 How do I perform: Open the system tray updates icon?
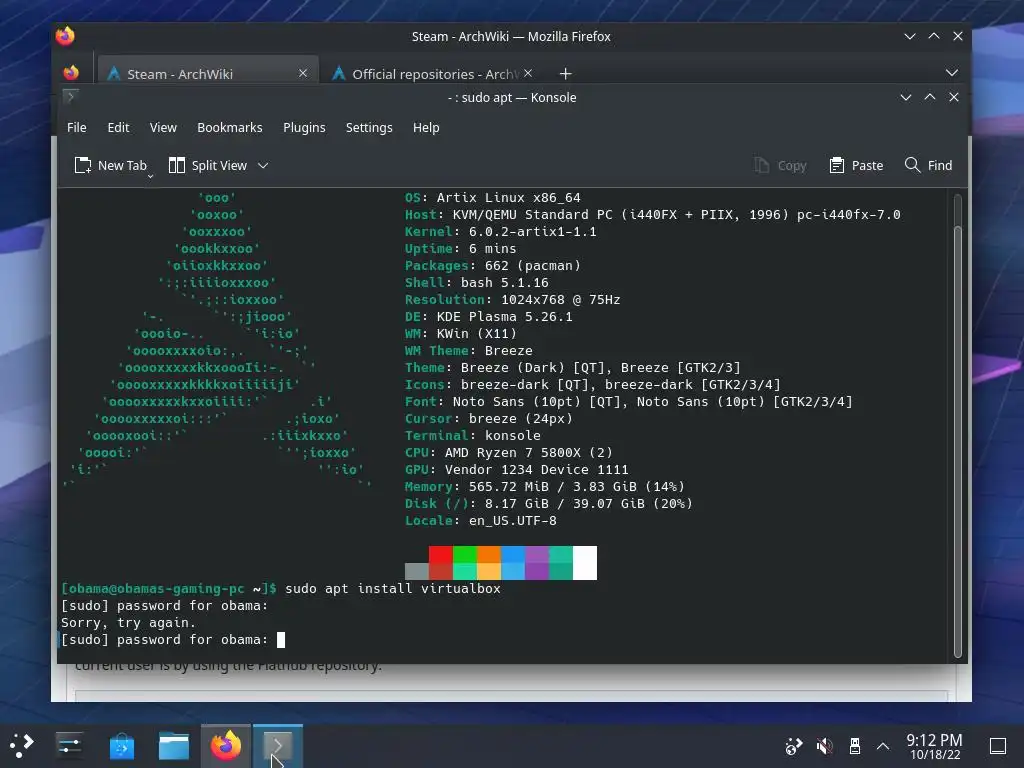(x=793, y=746)
